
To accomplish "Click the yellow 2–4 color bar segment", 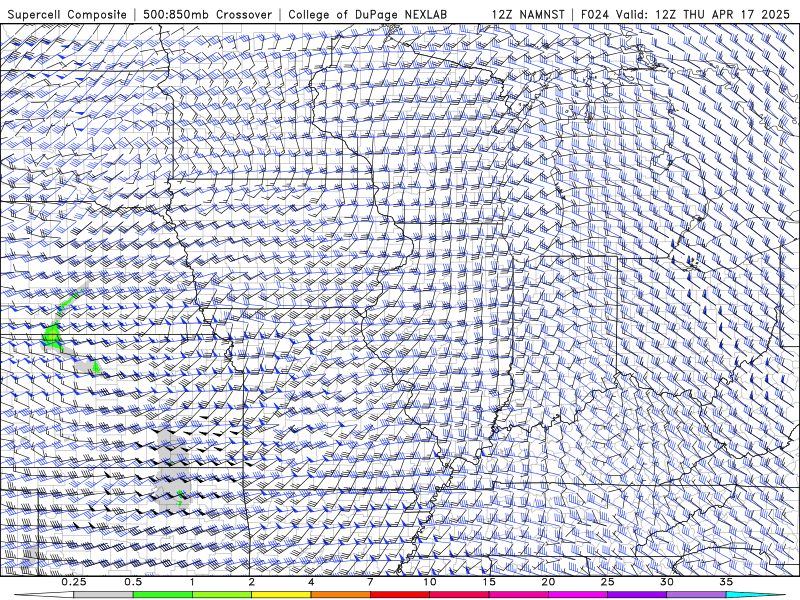I will click(x=281, y=595).
